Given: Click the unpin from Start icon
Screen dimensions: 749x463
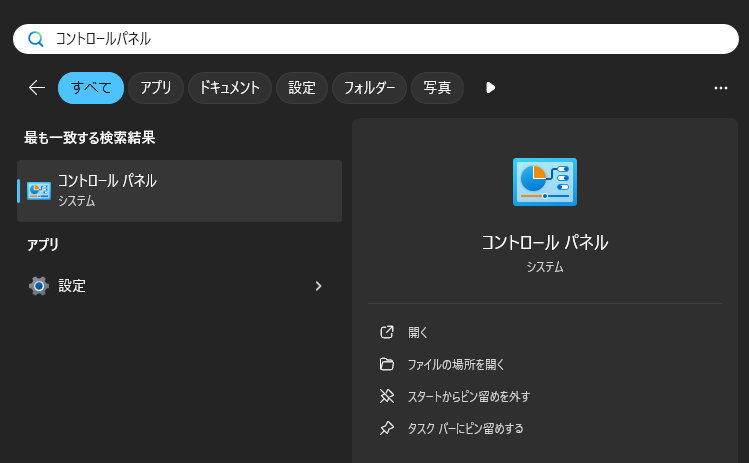Looking at the screenshot, I should click(387, 396).
